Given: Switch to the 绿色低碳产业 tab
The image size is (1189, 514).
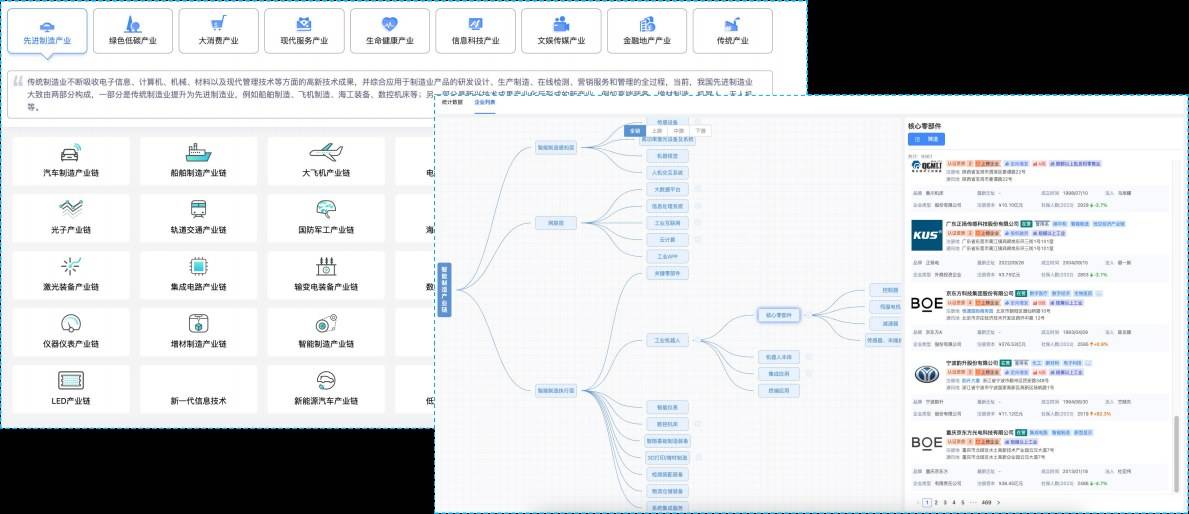Looking at the screenshot, I should [x=133, y=31].
